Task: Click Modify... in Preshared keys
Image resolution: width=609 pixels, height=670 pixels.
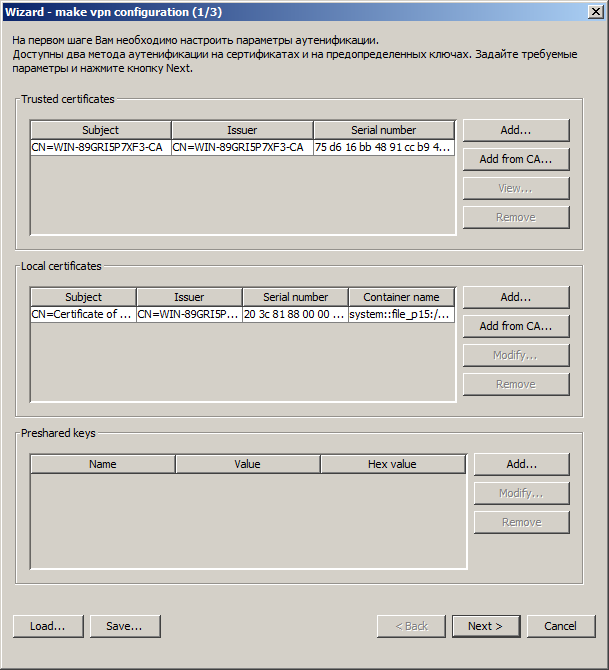Action: tap(521, 493)
